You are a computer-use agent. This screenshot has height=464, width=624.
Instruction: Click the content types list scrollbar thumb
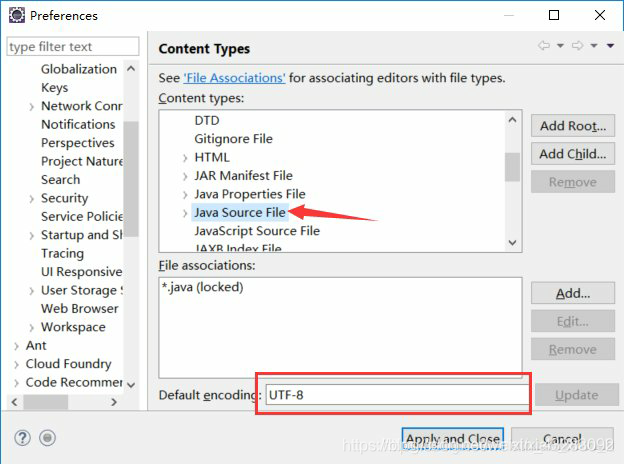pyautogui.click(x=512, y=167)
